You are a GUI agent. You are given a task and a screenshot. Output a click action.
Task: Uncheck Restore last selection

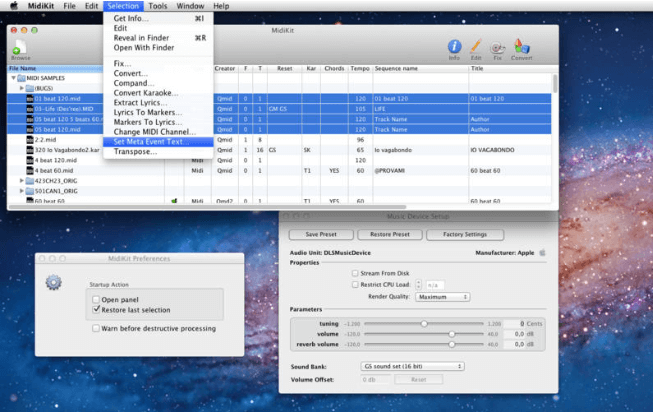pos(96,310)
